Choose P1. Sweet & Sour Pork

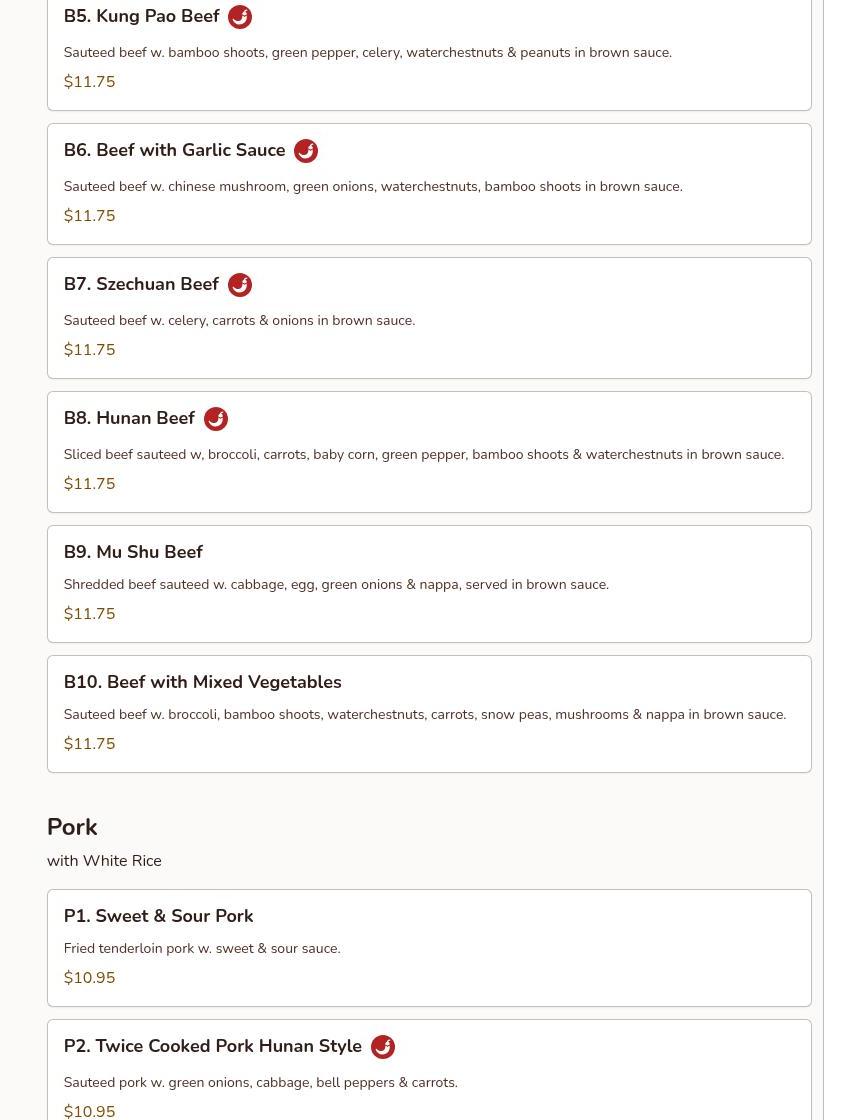(429, 948)
